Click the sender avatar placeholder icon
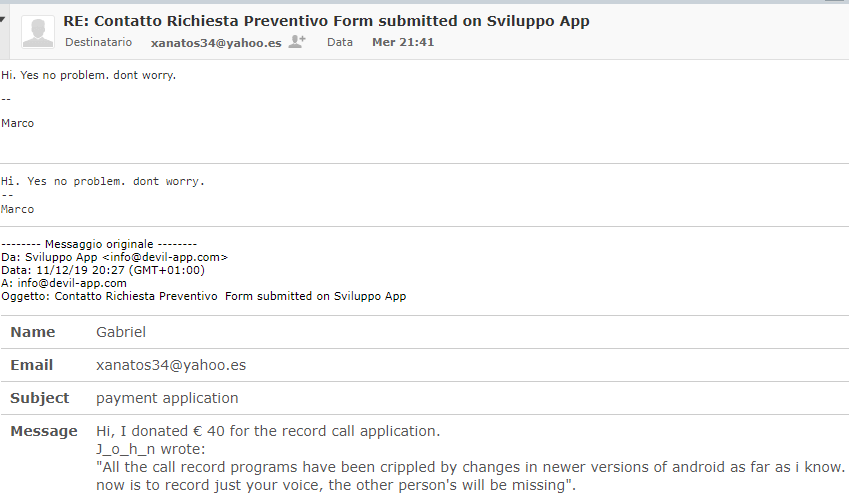 click(x=38, y=31)
